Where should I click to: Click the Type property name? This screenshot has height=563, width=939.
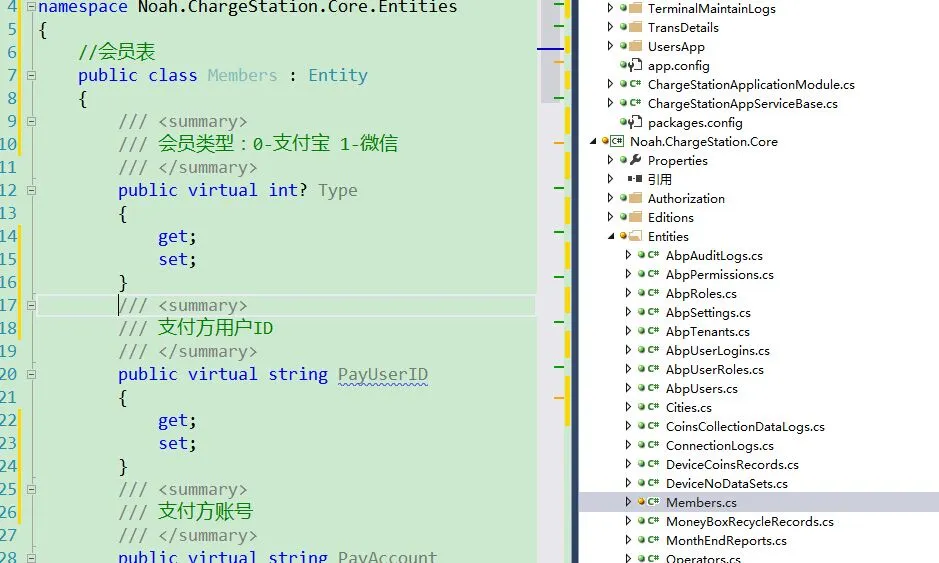(x=338, y=191)
